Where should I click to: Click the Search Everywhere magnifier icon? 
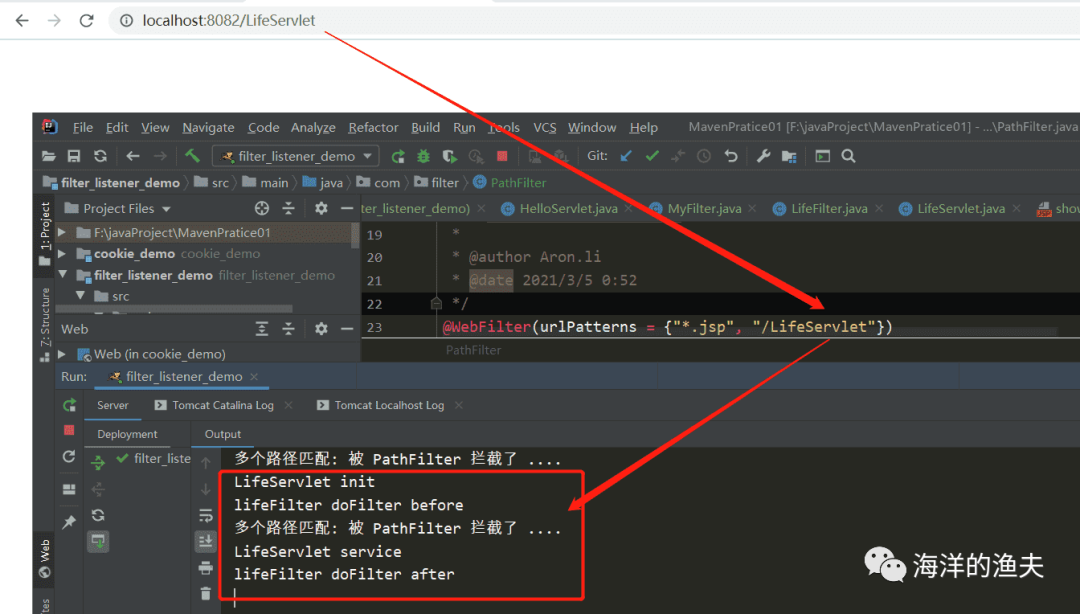tap(849, 156)
